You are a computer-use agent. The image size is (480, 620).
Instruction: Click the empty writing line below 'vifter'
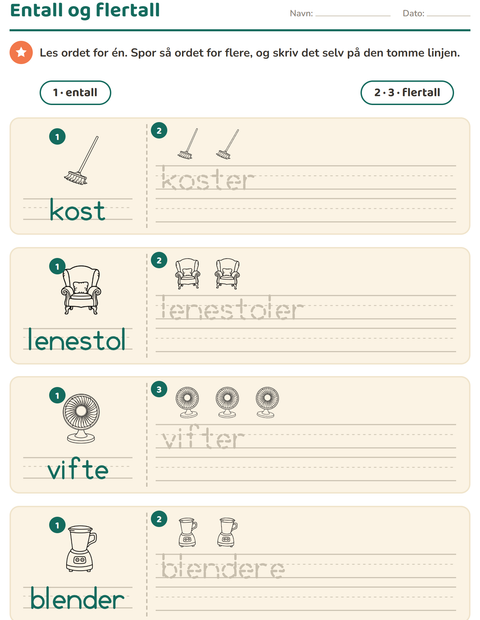[x=306, y=469]
